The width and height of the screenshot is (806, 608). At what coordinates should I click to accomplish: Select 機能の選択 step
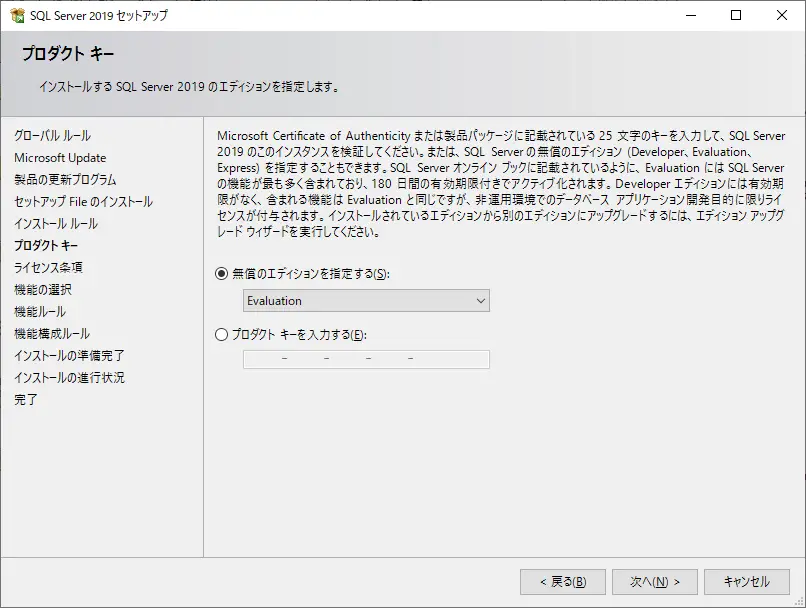(43, 290)
